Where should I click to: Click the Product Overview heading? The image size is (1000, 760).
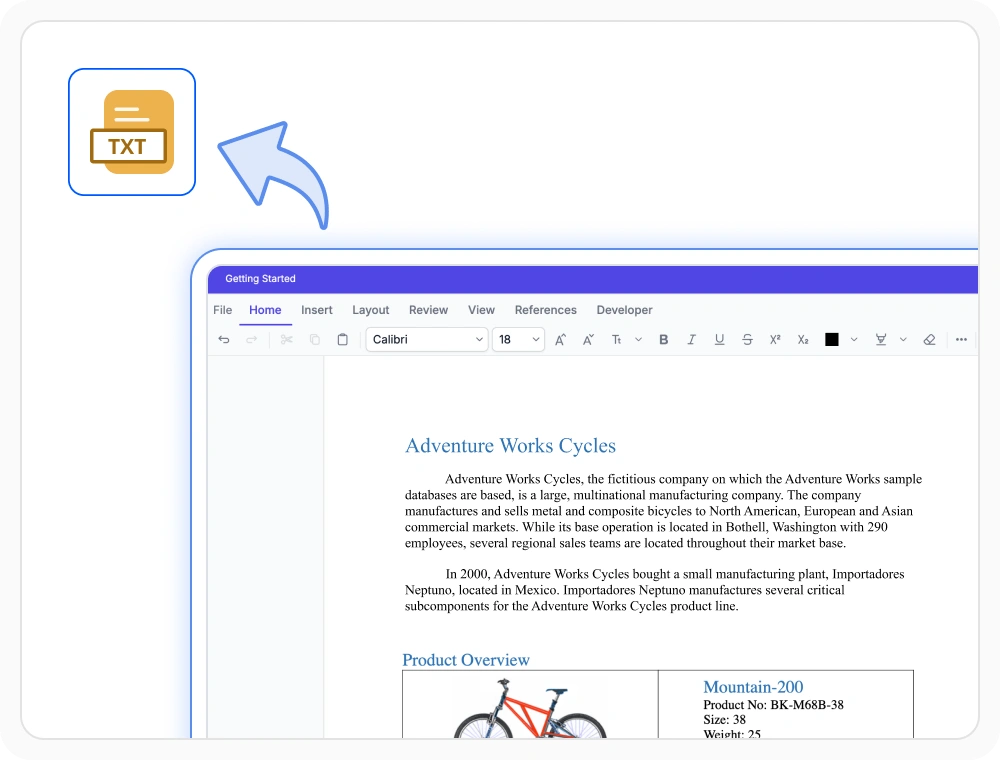[466, 660]
